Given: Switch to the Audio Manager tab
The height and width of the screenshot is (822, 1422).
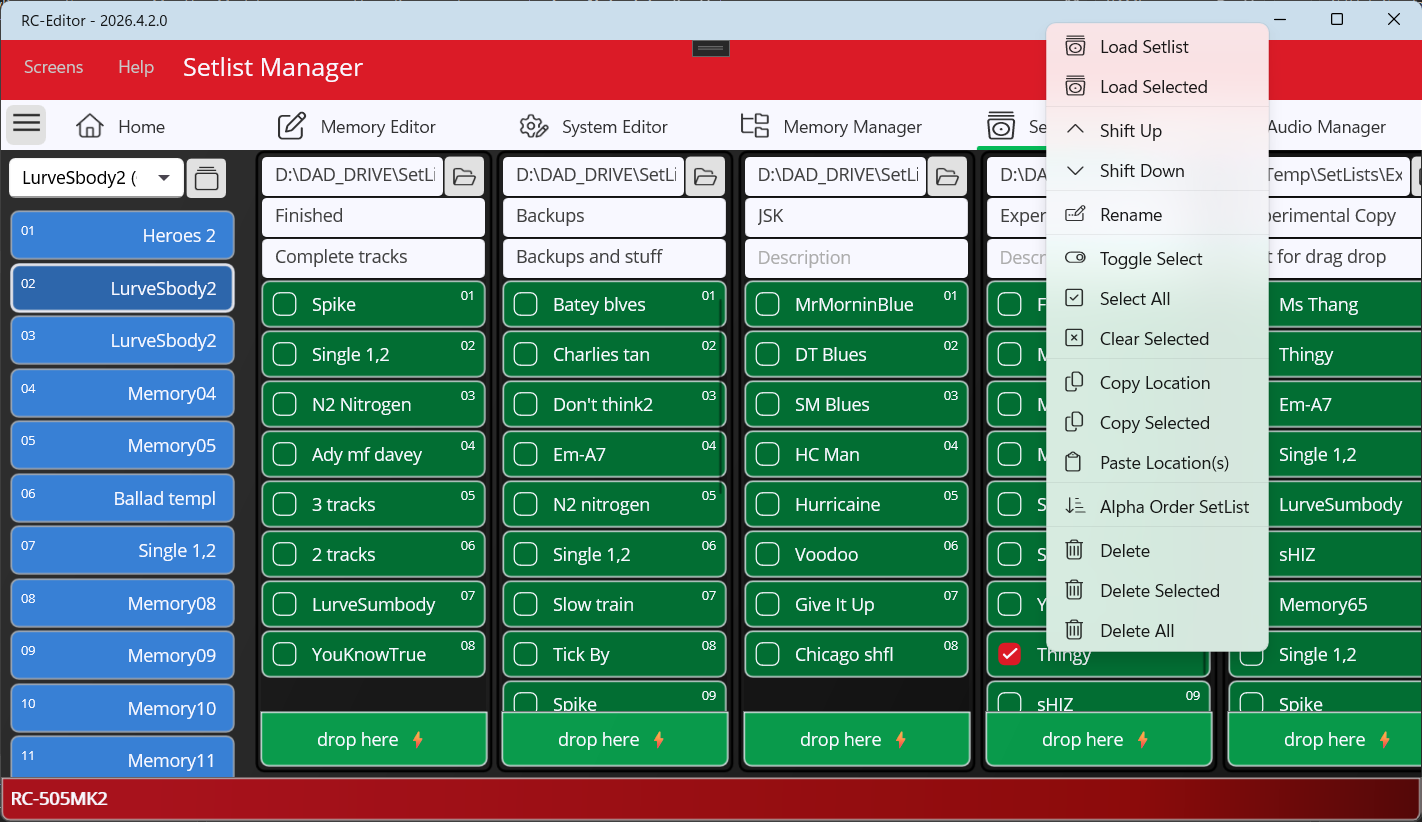Looking at the screenshot, I should point(1326,127).
